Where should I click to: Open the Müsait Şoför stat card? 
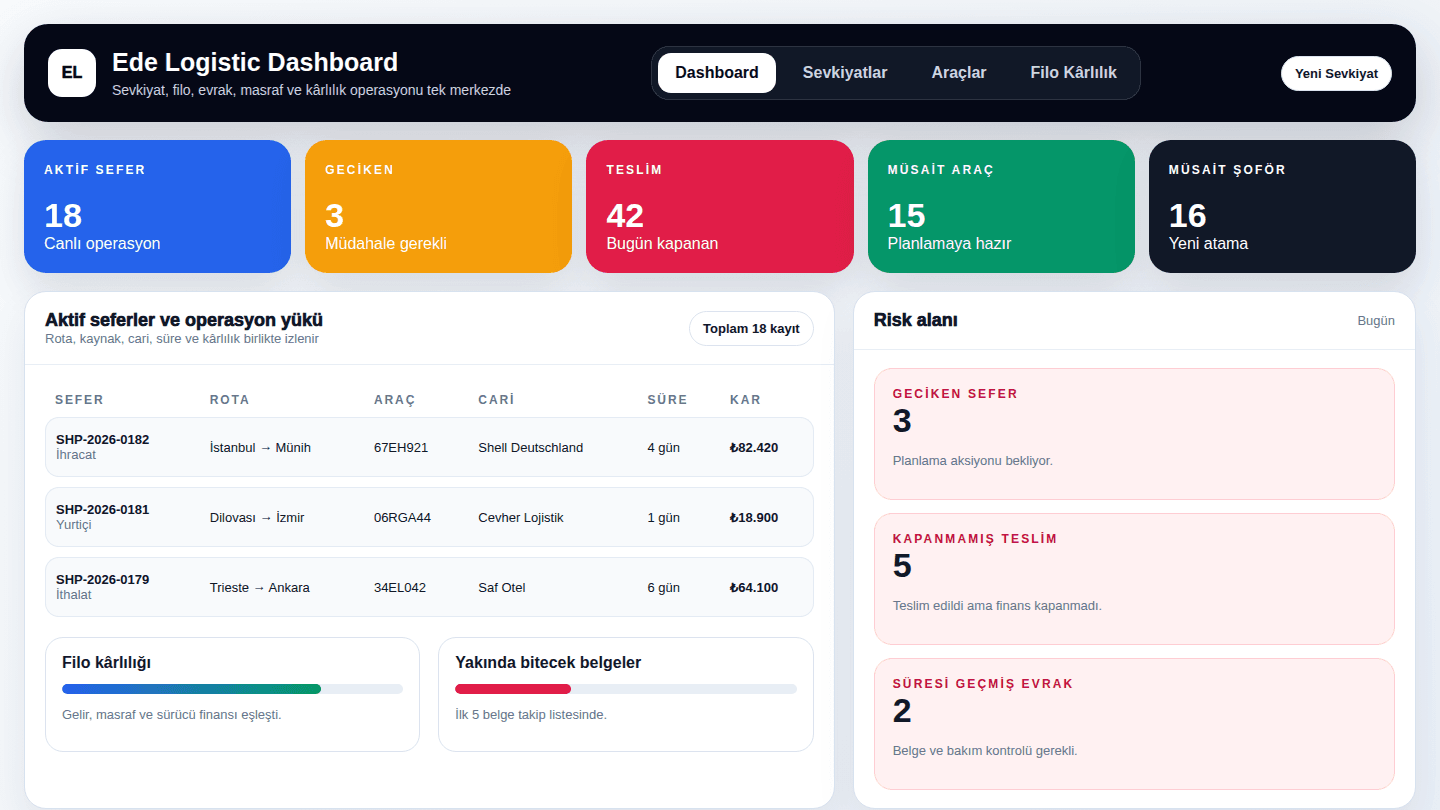pyautogui.click(x=1282, y=206)
